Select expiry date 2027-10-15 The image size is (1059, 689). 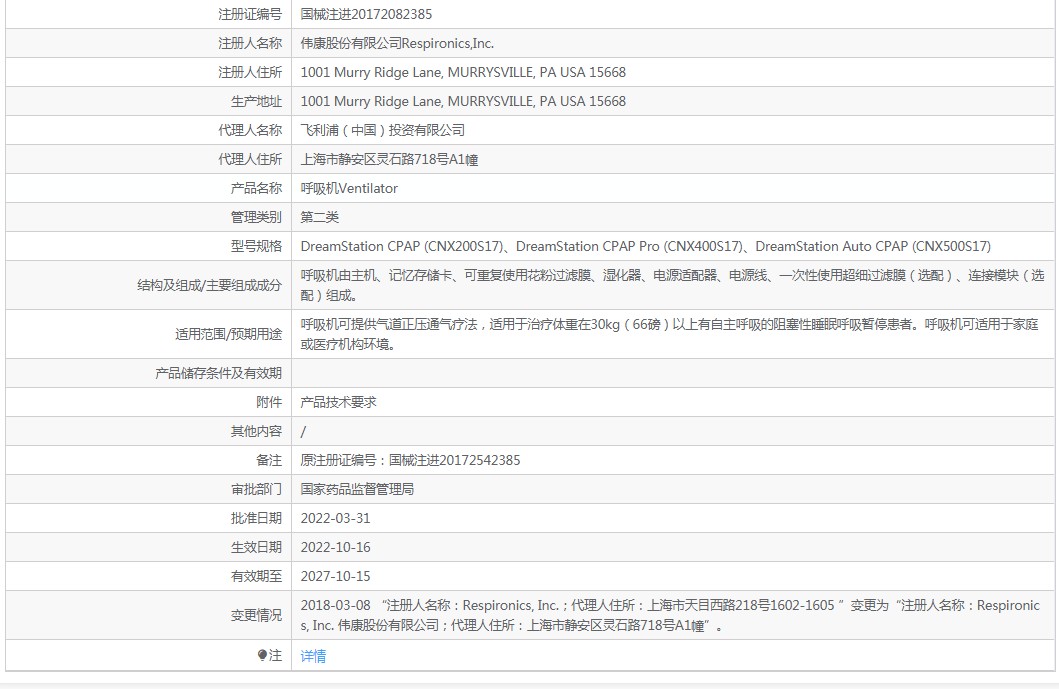tap(336, 576)
